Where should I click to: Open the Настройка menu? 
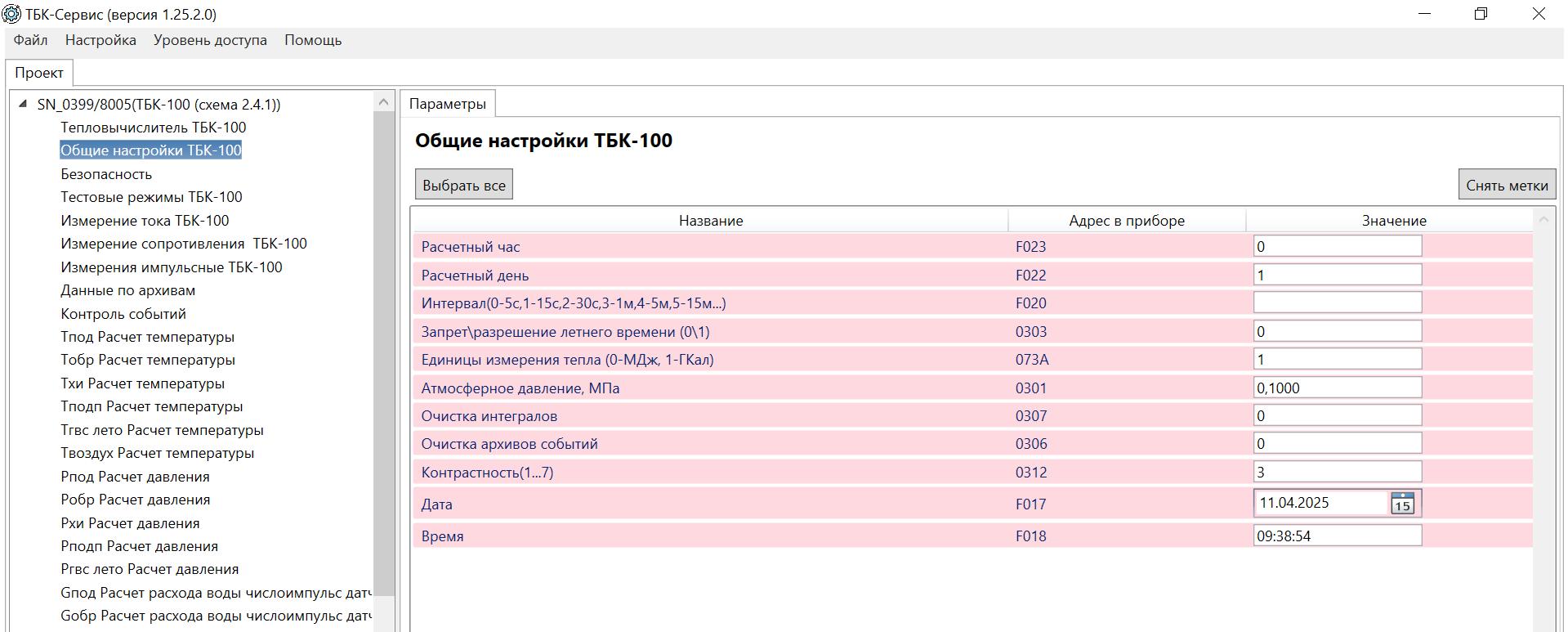(x=101, y=40)
